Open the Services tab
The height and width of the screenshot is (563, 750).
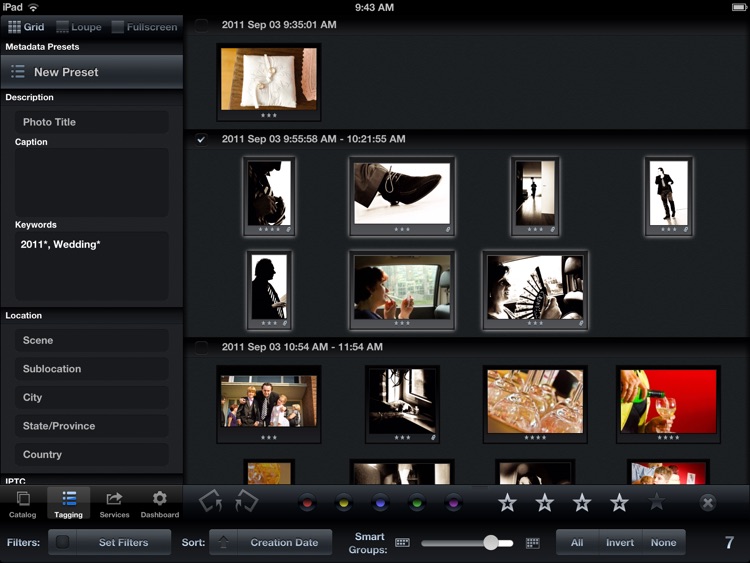click(x=114, y=504)
